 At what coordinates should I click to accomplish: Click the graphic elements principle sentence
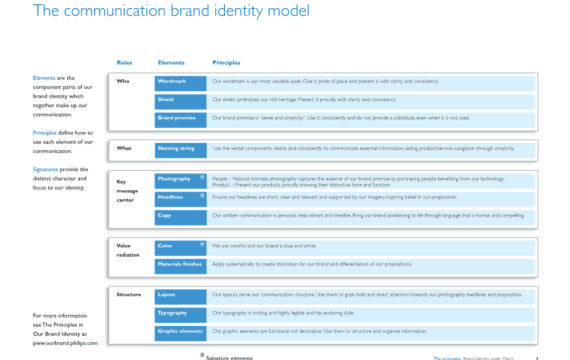click(x=320, y=331)
